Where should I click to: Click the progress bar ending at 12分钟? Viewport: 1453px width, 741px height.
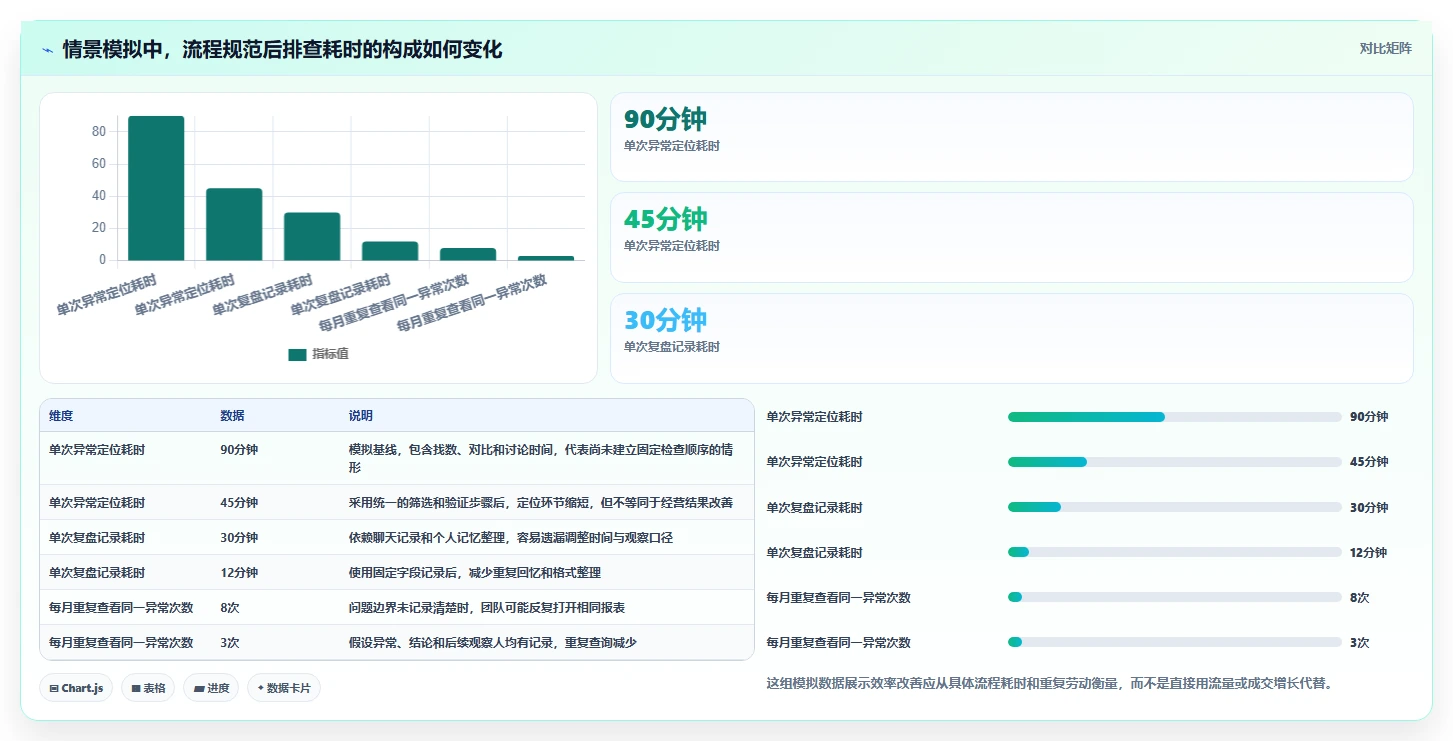pos(1175,552)
